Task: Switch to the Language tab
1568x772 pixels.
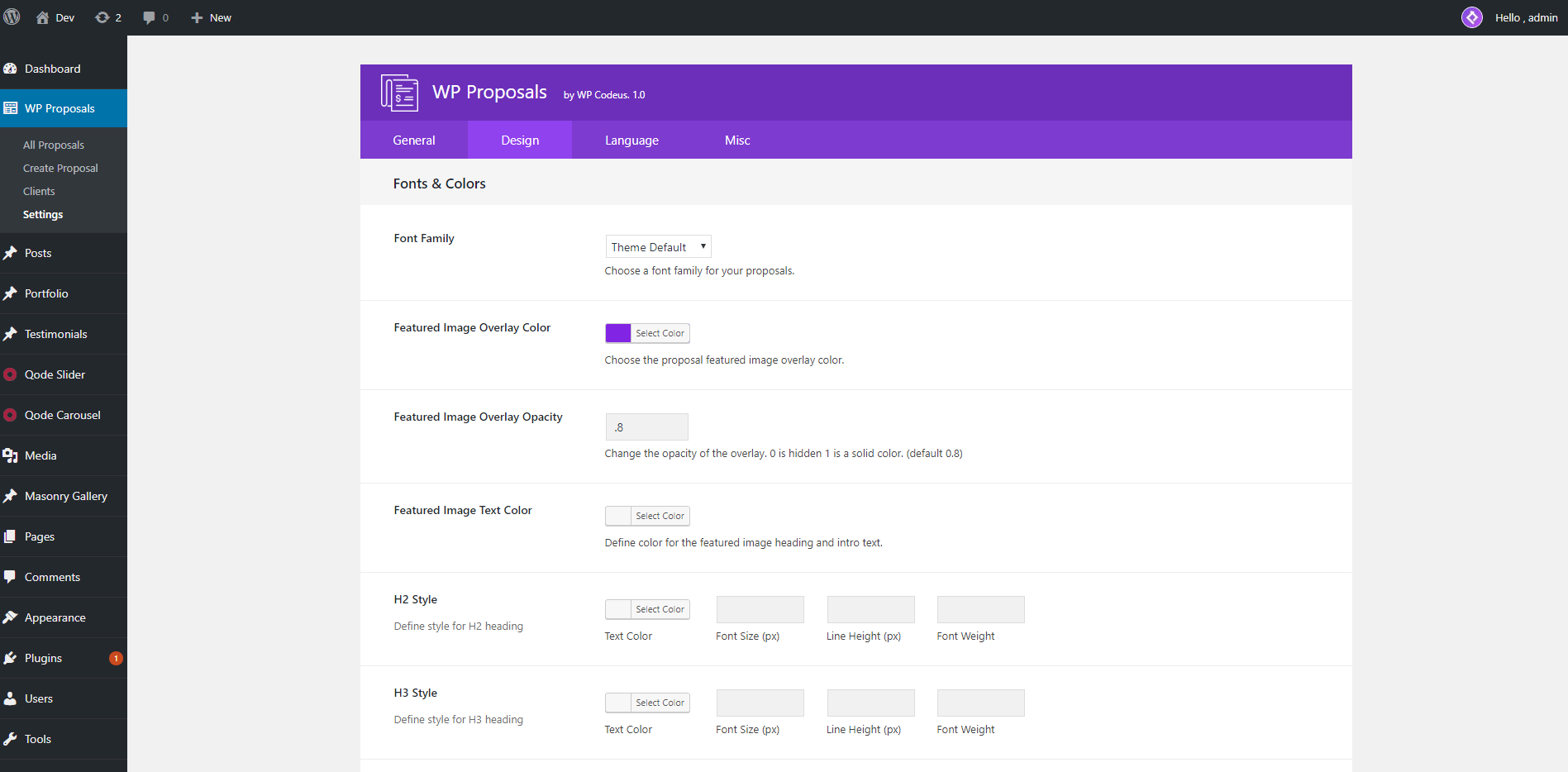Action: coord(631,140)
